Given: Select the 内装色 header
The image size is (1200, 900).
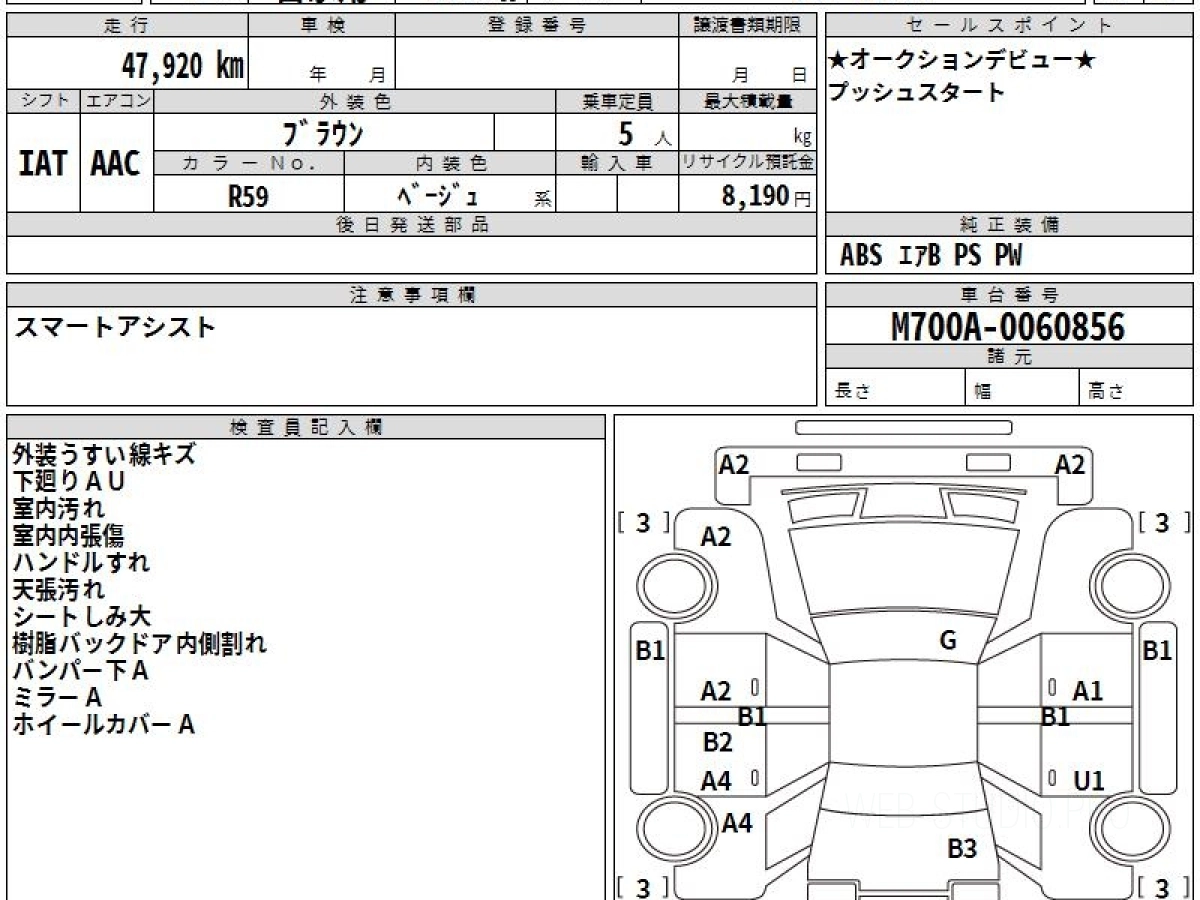Looking at the screenshot, I should 451,163.
